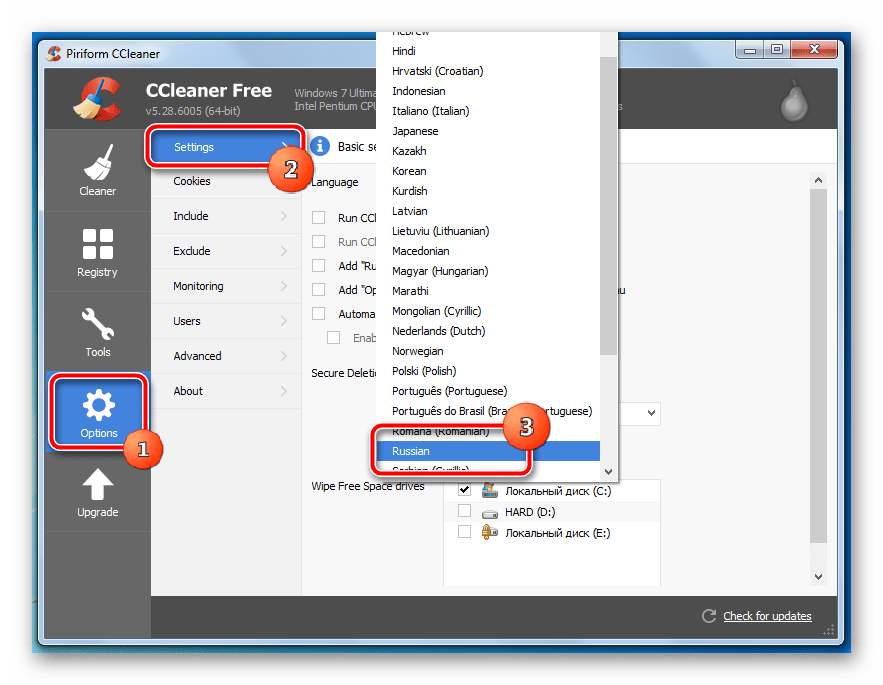Image resolution: width=883 pixels, height=685 pixels.
Task: Select the Options gear icon
Action: pos(99,404)
